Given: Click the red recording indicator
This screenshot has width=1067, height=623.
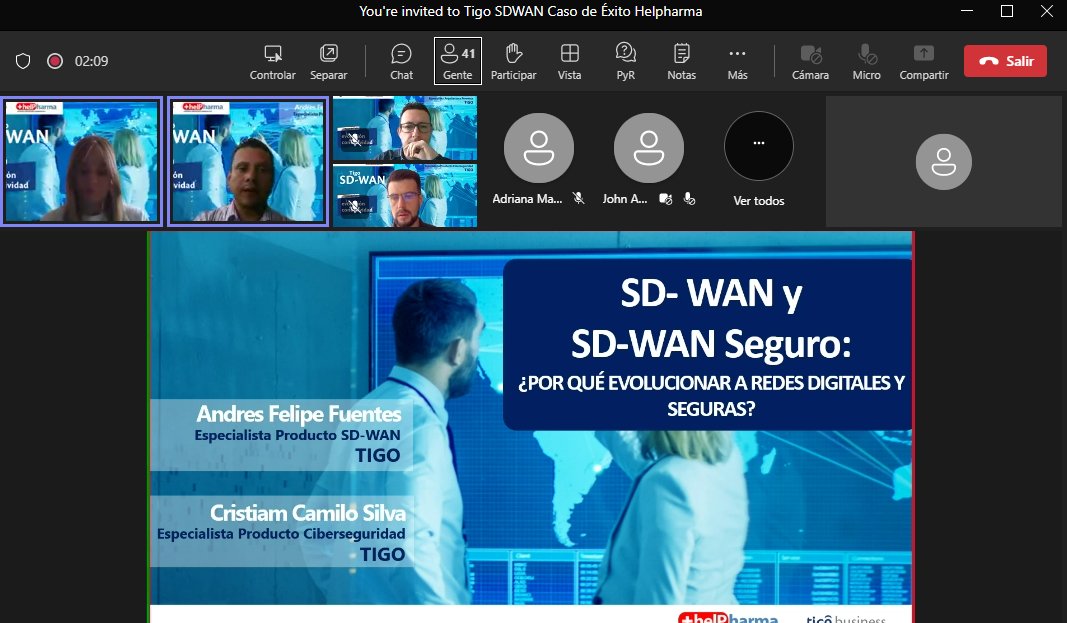Looking at the screenshot, I should [x=55, y=61].
